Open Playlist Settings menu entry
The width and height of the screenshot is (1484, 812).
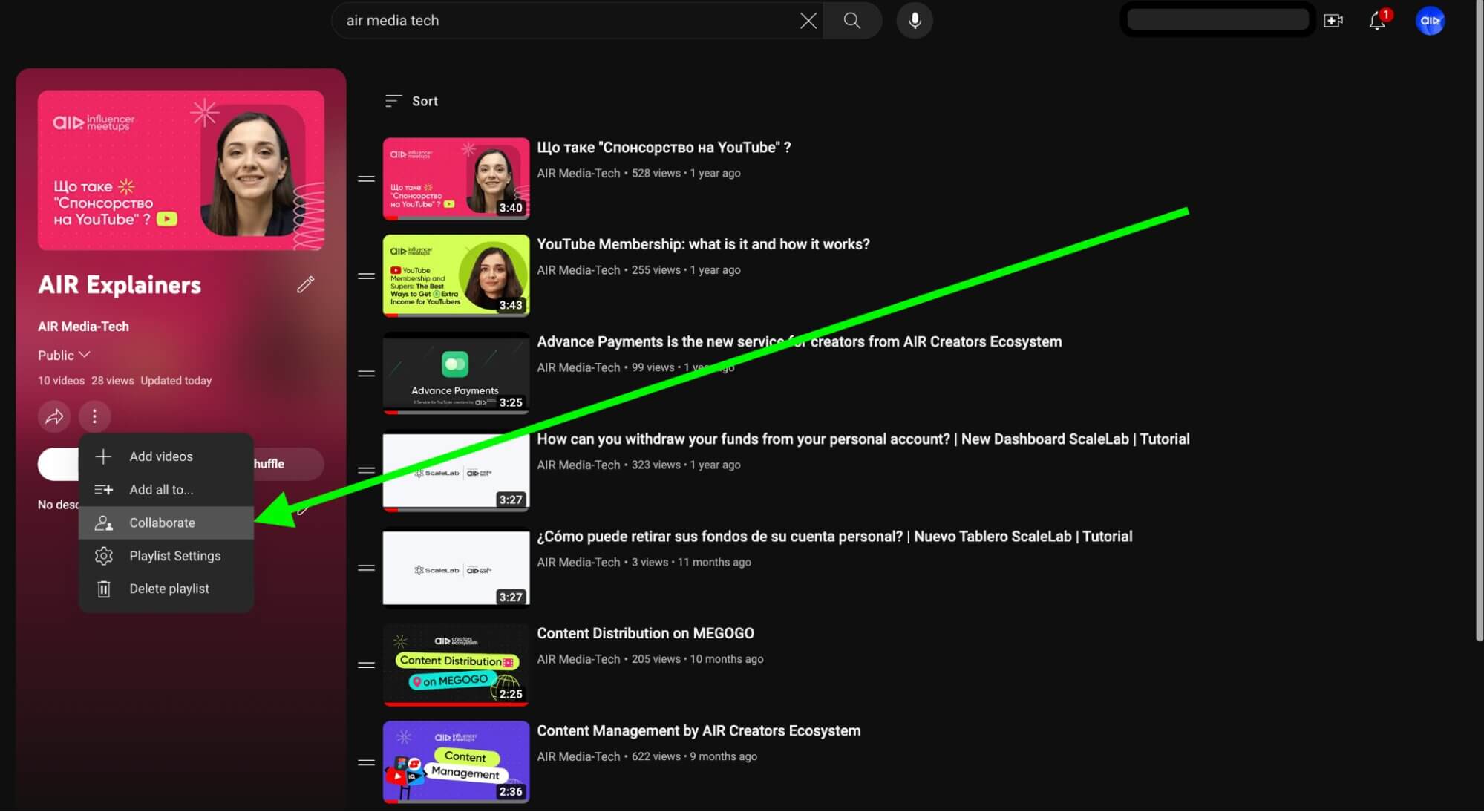(x=166, y=556)
